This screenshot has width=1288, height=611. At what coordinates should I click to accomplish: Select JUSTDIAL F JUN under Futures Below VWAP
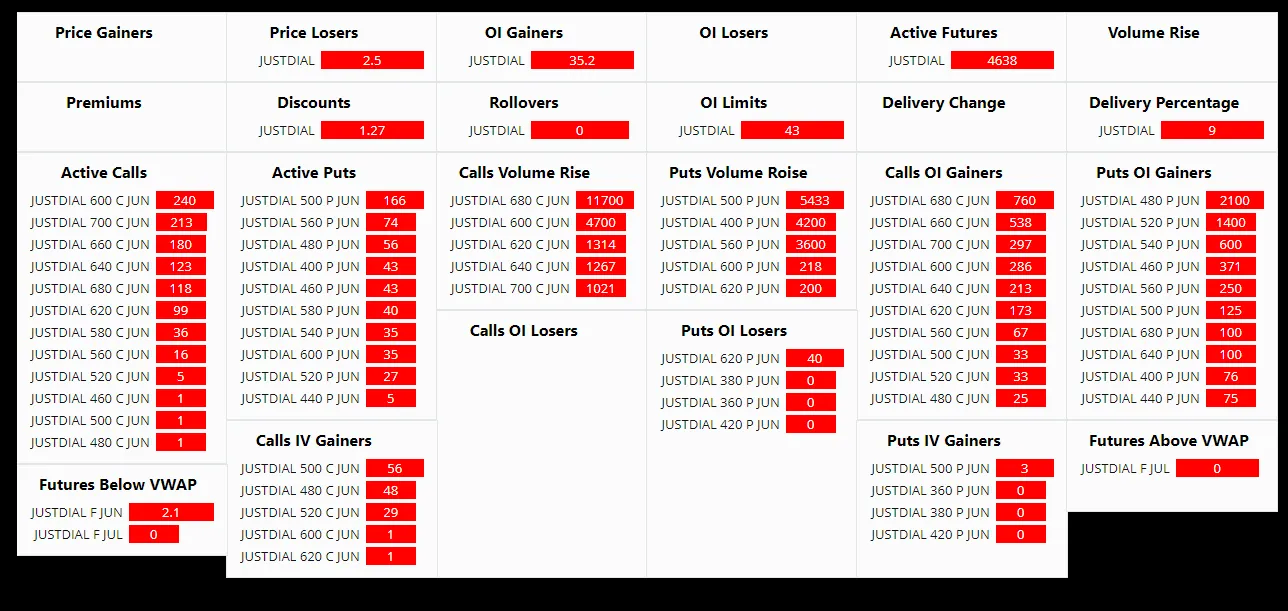[x=76, y=512]
